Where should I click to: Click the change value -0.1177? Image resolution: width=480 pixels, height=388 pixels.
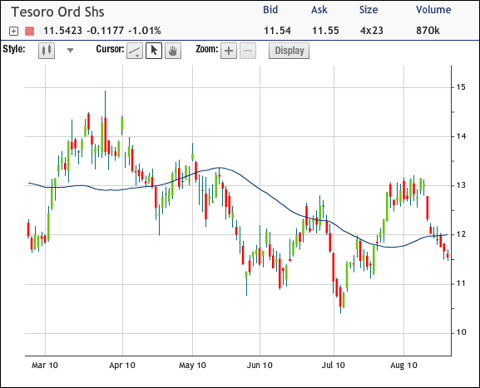105,31
